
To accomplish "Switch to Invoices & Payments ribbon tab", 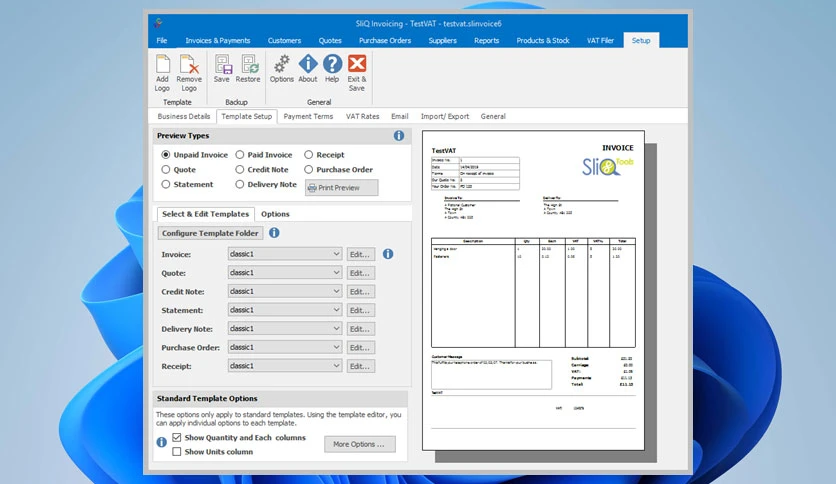I will coord(218,41).
